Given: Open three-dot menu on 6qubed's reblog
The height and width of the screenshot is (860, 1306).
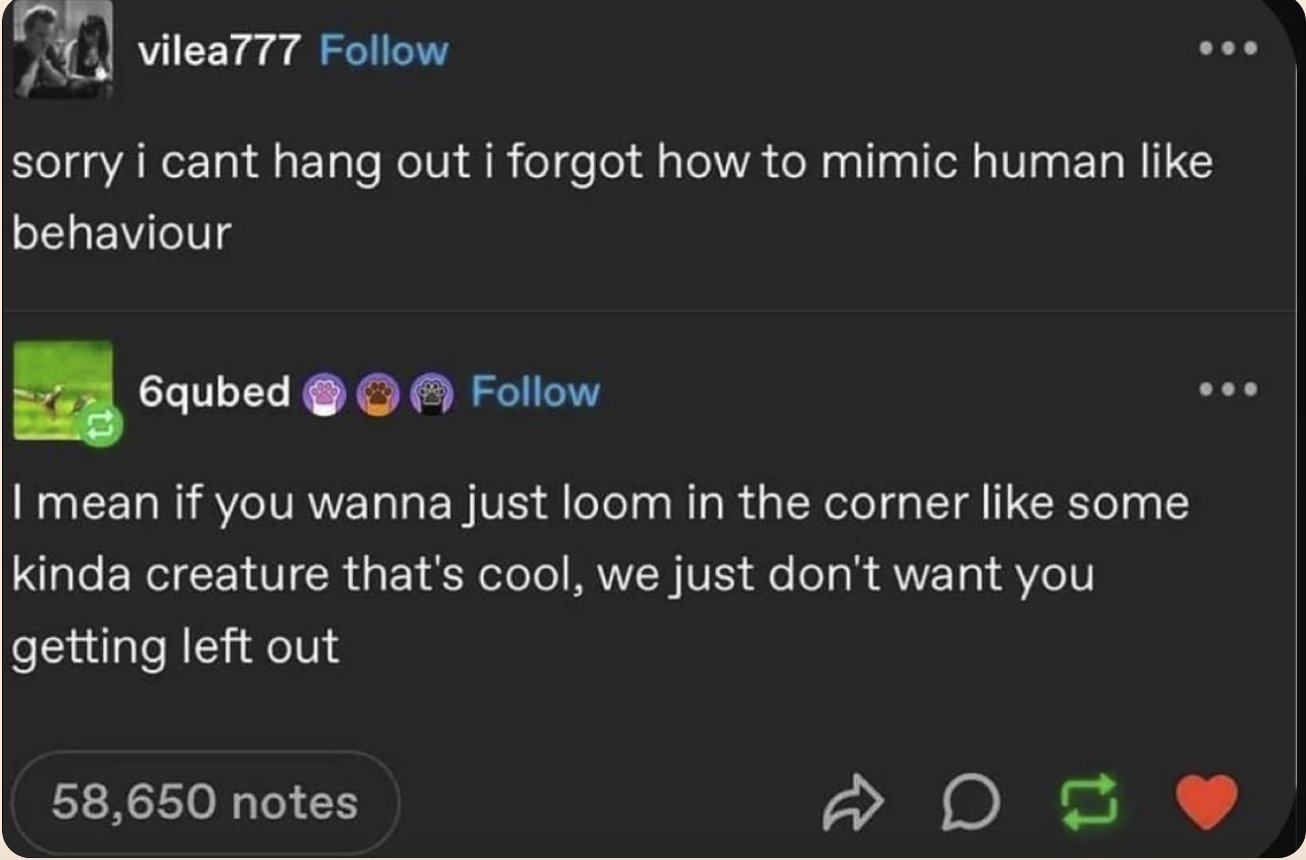Looking at the screenshot, I should tap(1228, 389).
